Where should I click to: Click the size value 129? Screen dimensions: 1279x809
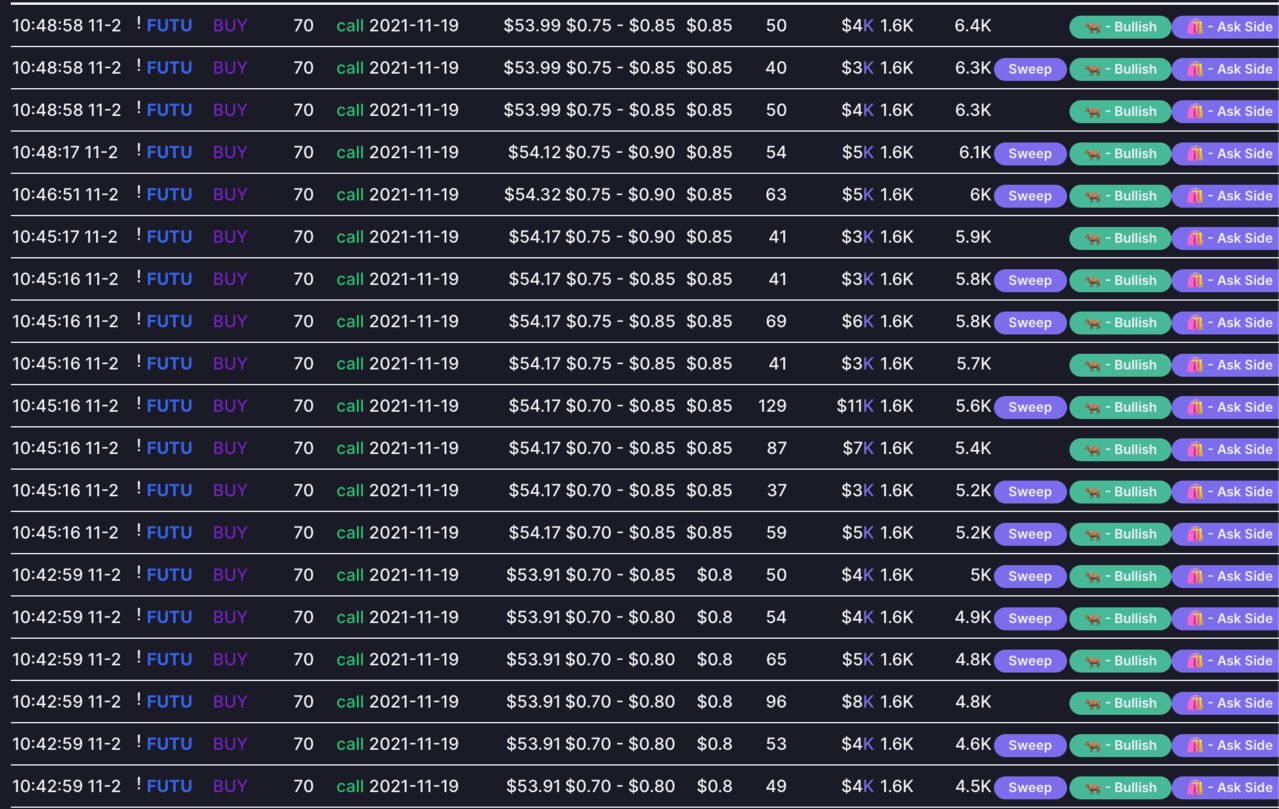point(773,406)
